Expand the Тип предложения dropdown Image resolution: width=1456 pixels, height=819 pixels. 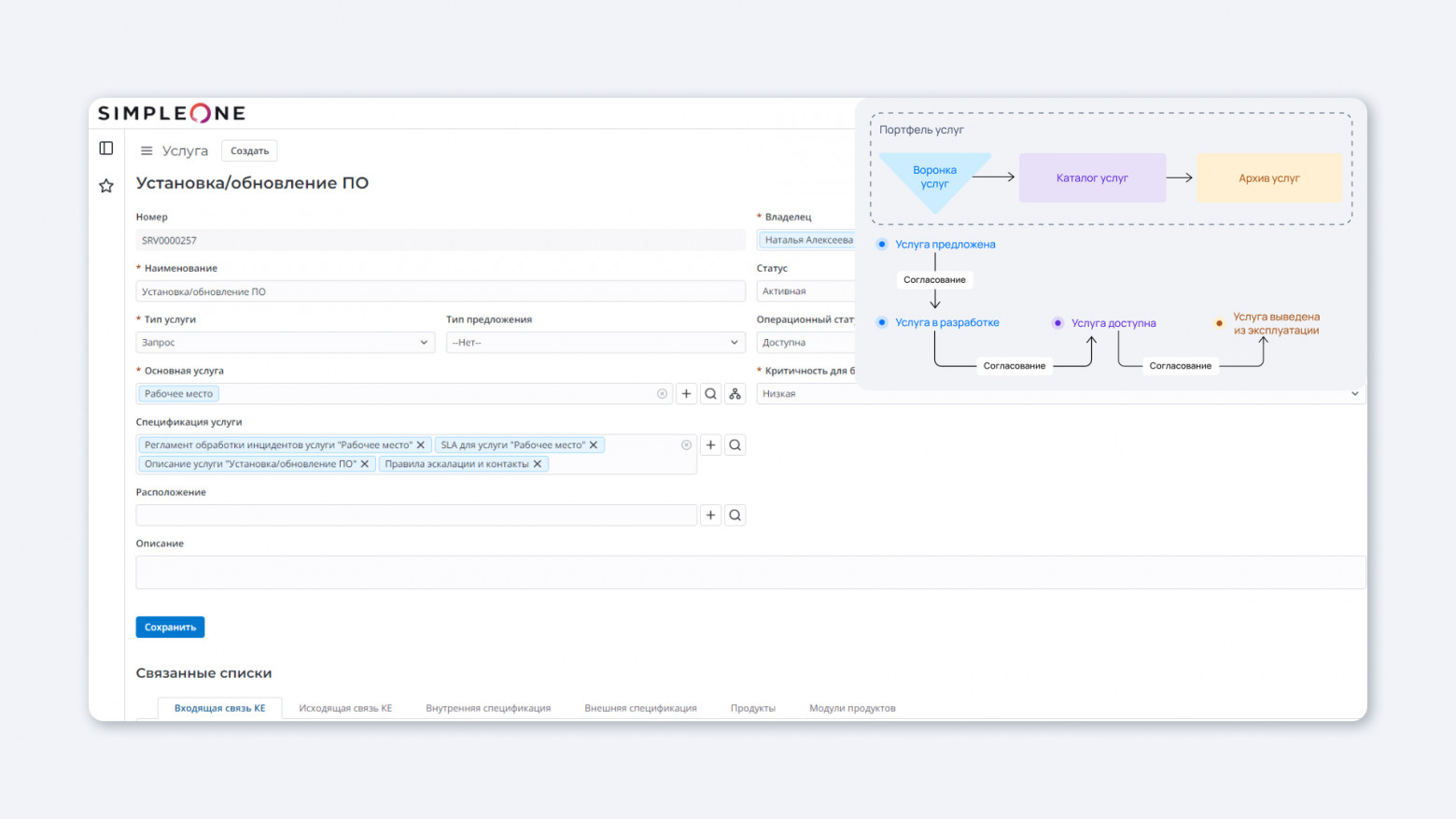pos(595,343)
